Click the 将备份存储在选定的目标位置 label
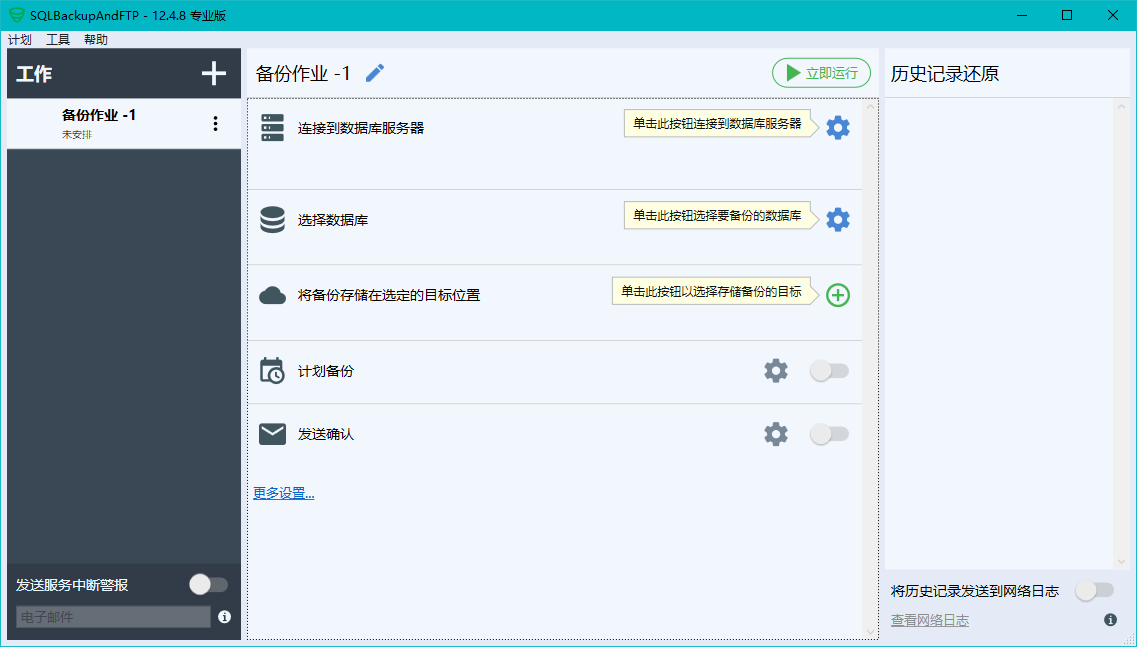This screenshot has height=647, width=1137. (389, 296)
